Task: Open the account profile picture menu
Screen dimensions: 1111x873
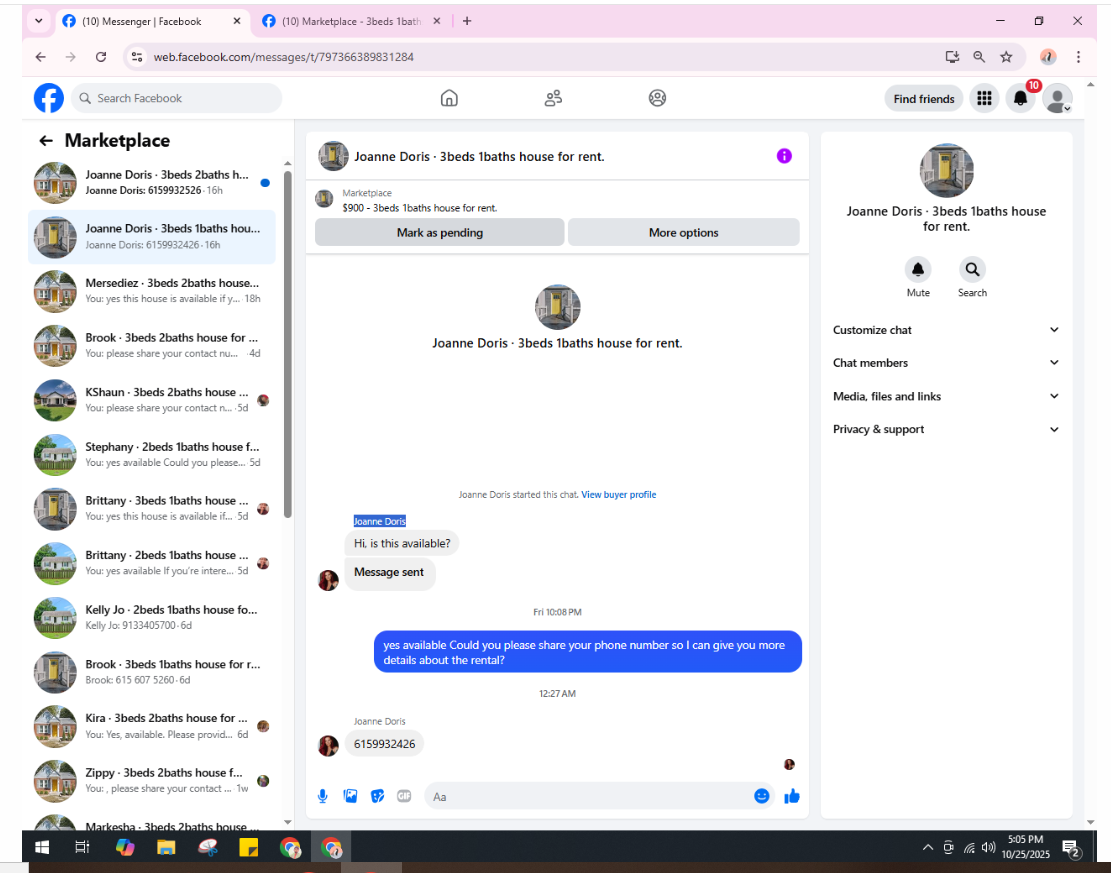Action: click(x=1058, y=98)
